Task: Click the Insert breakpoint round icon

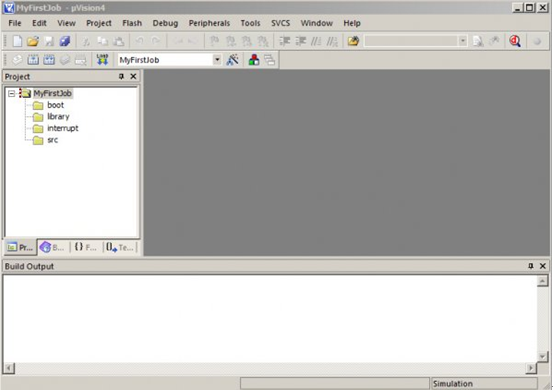Action: (537, 42)
